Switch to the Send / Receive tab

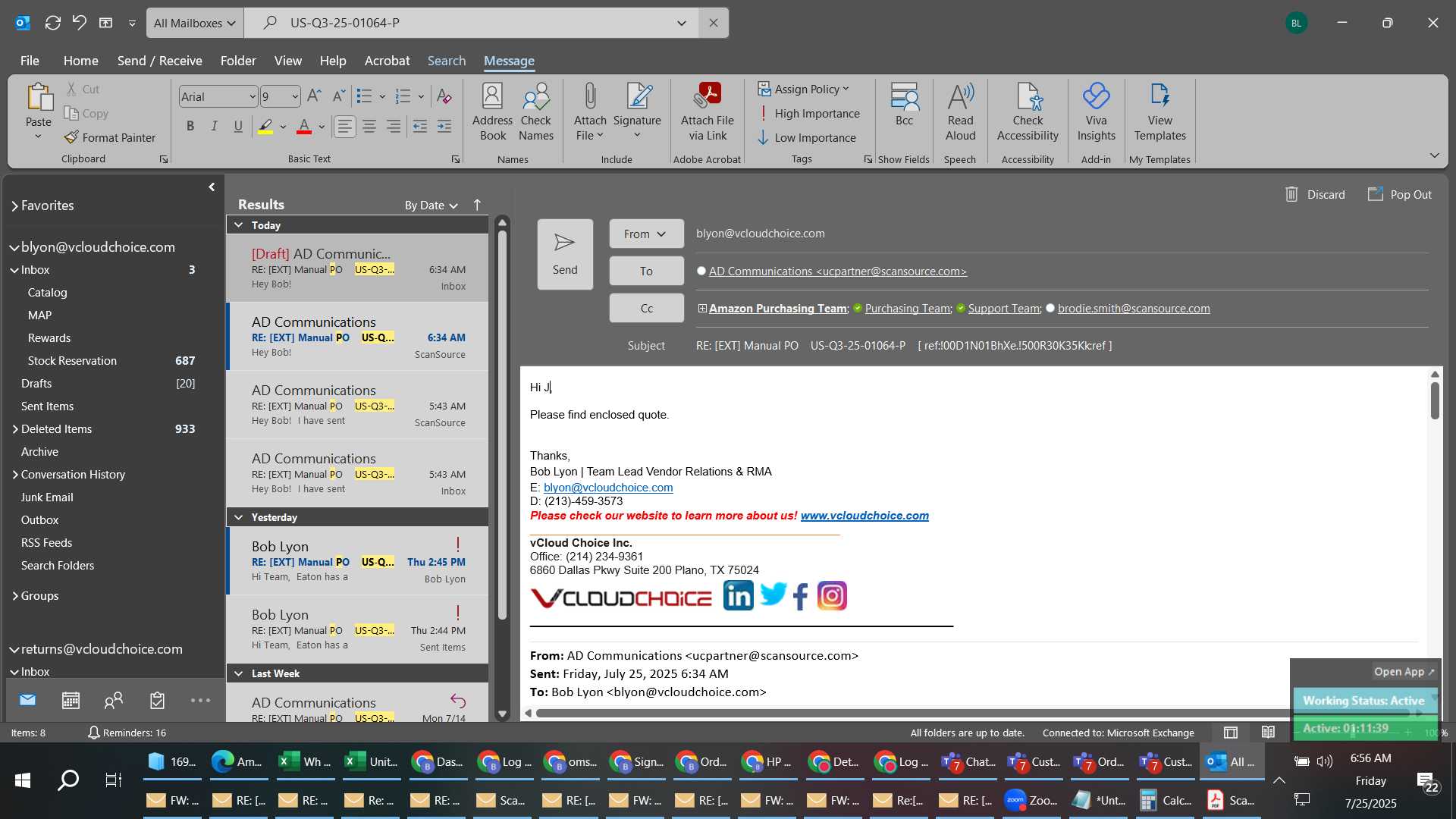tap(159, 61)
